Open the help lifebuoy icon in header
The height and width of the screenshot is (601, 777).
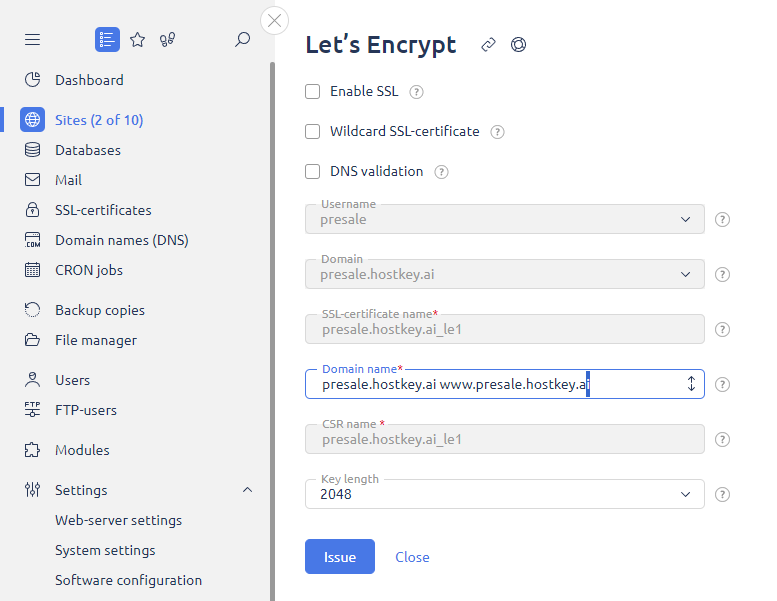(x=518, y=45)
